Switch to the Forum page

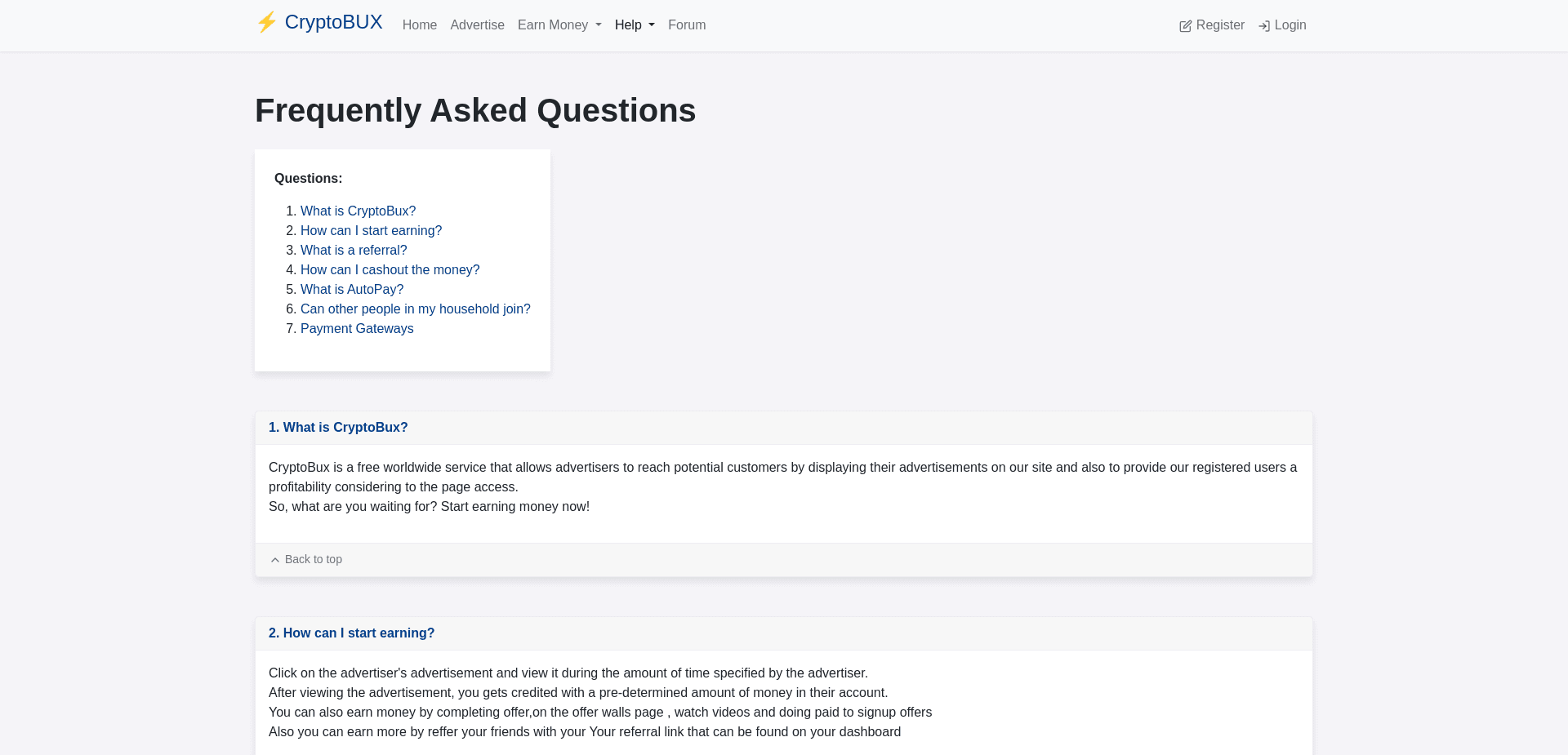pyautogui.click(x=686, y=25)
